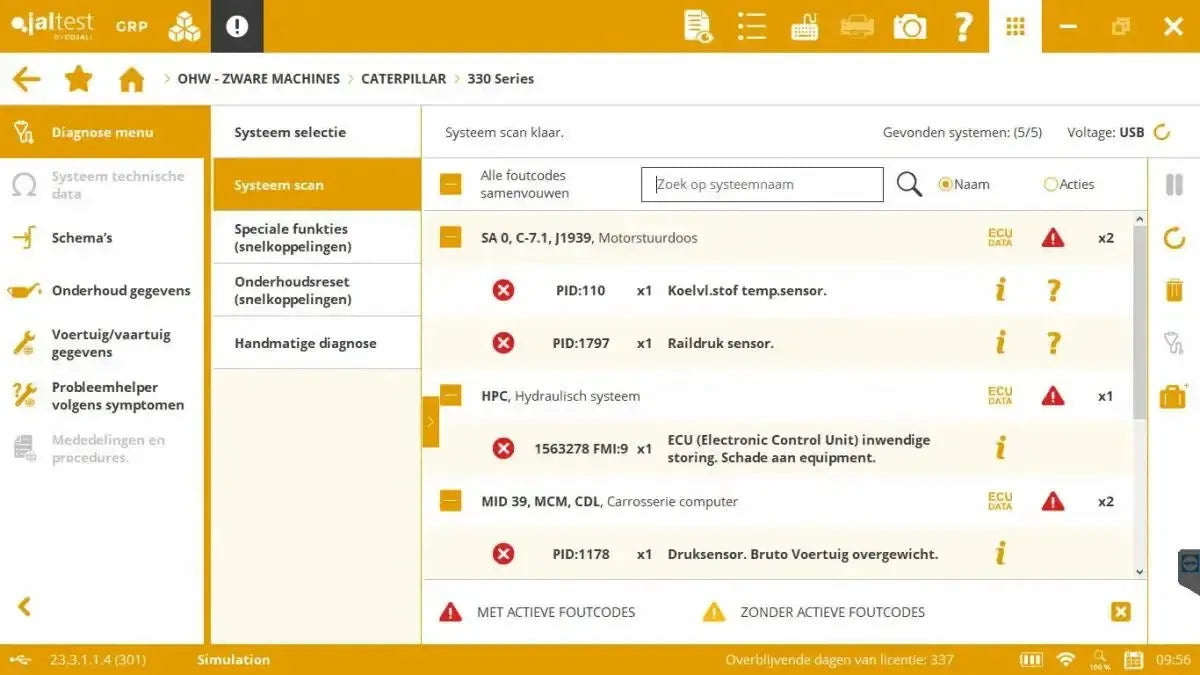Image resolution: width=1200 pixels, height=675 pixels.
Task: Open CATERPILLAR in the breadcrumb trail
Action: pyautogui.click(x=403, y=78)
